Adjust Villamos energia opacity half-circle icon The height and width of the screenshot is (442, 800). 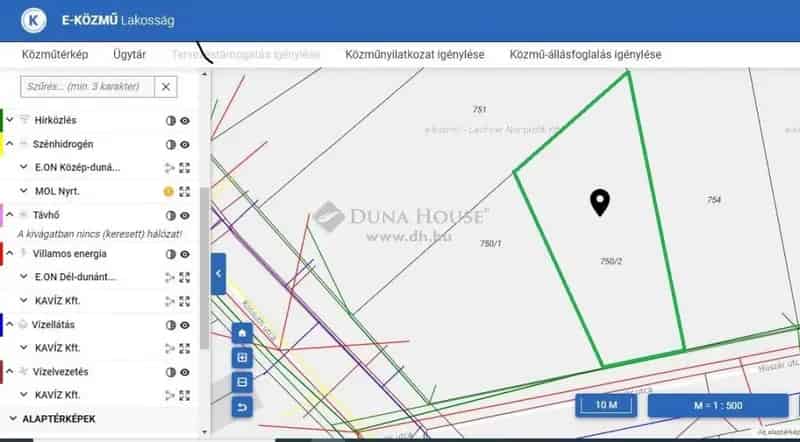(170, 254)
